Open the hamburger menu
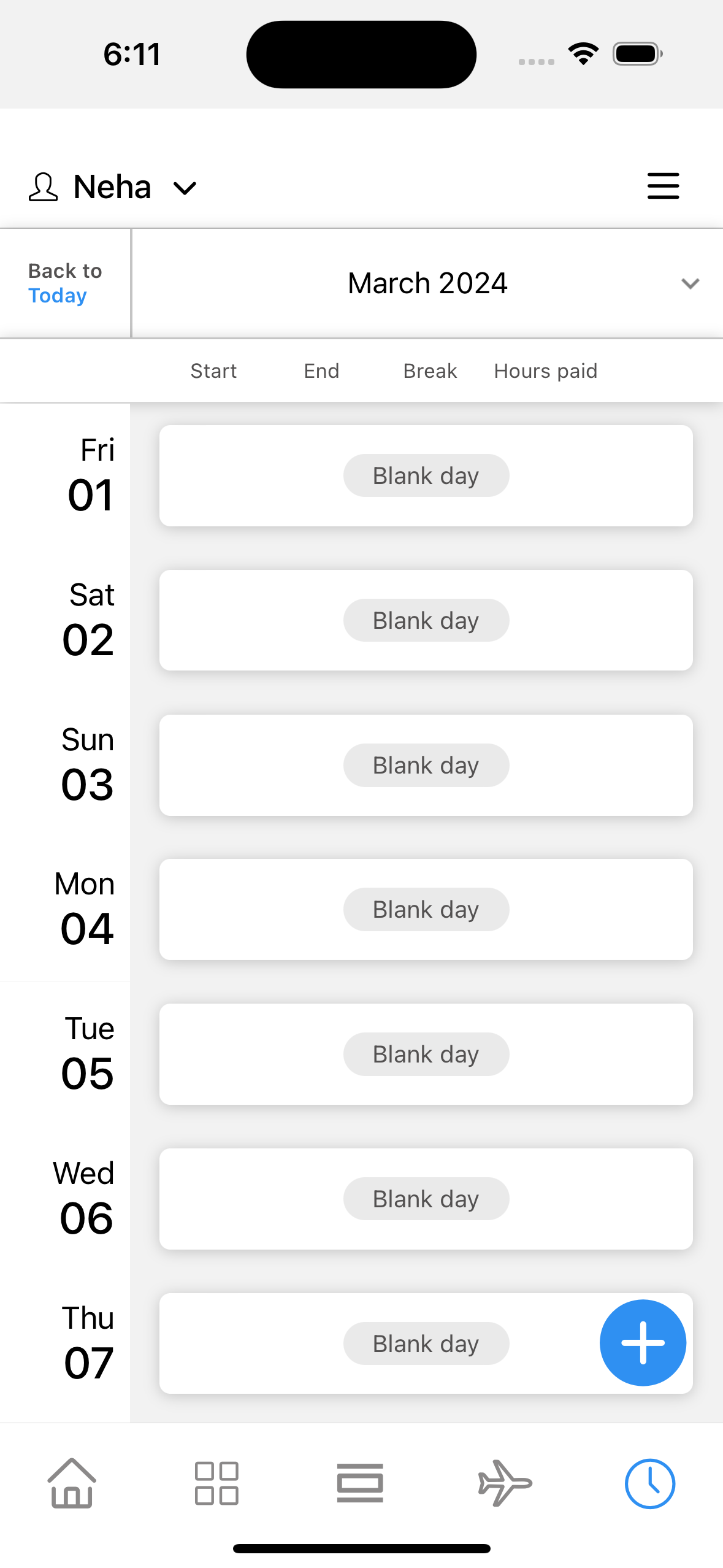 point(663,186)
